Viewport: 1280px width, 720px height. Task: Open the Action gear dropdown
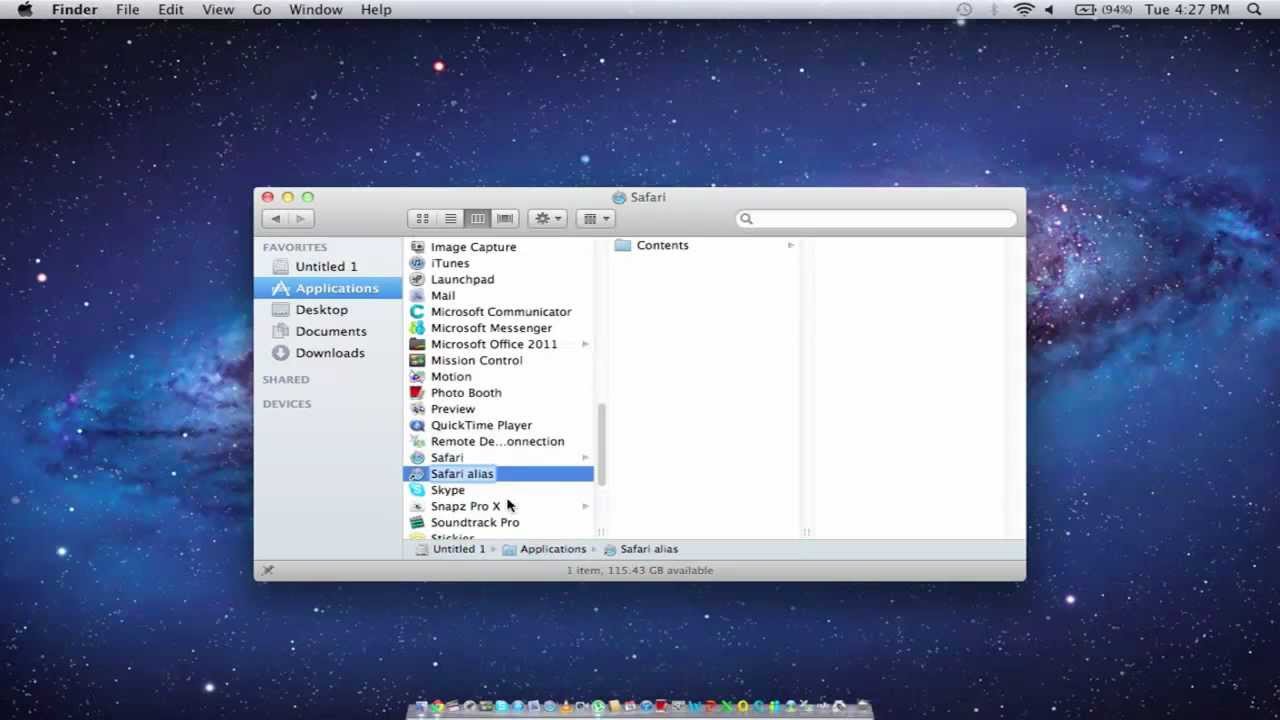click(548, 219)
